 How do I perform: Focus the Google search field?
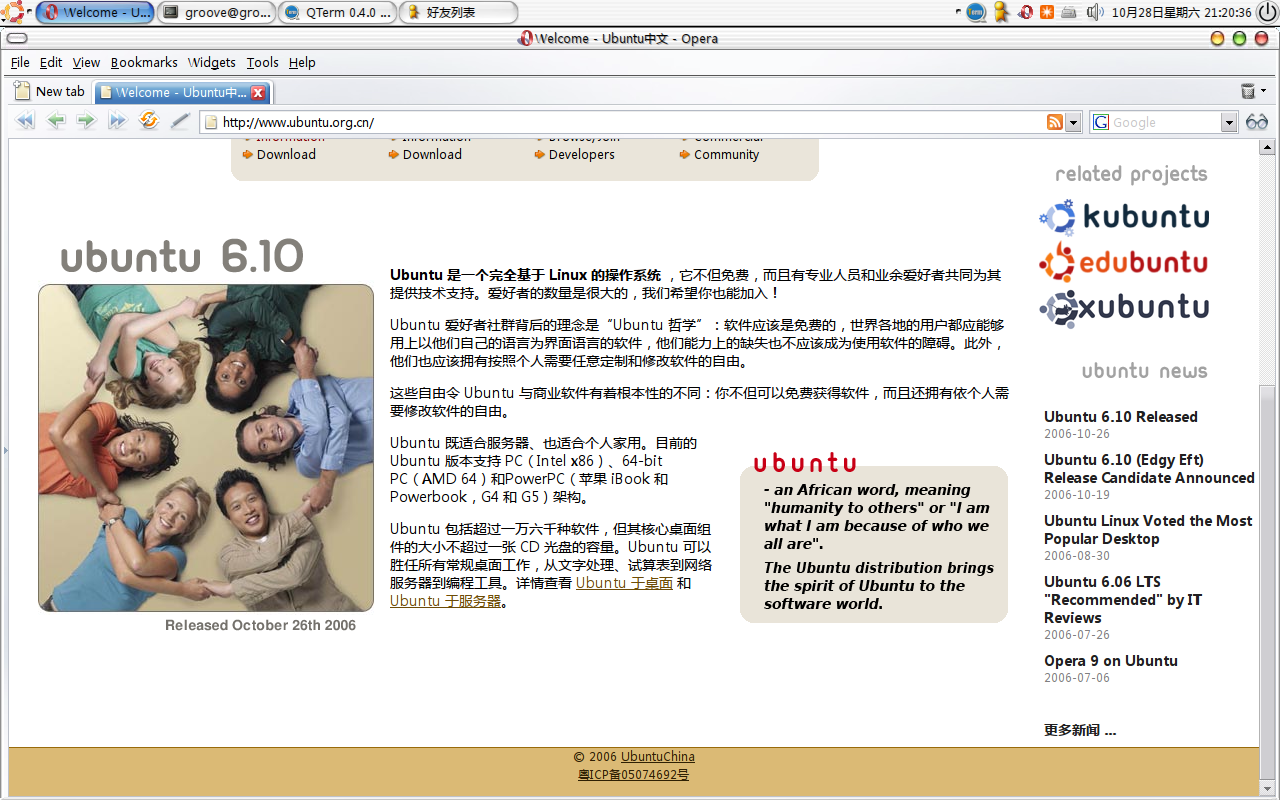[x=1165, y=122]
